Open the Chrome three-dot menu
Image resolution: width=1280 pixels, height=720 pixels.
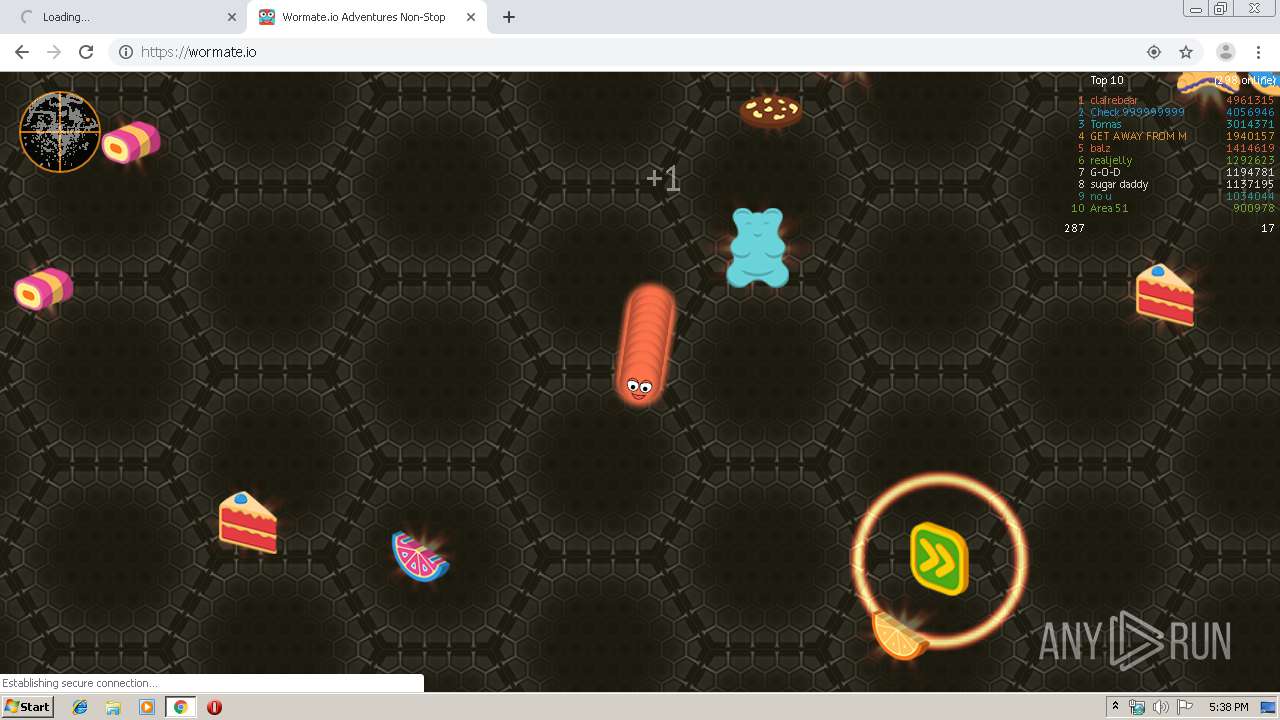tap(1258, 52)
